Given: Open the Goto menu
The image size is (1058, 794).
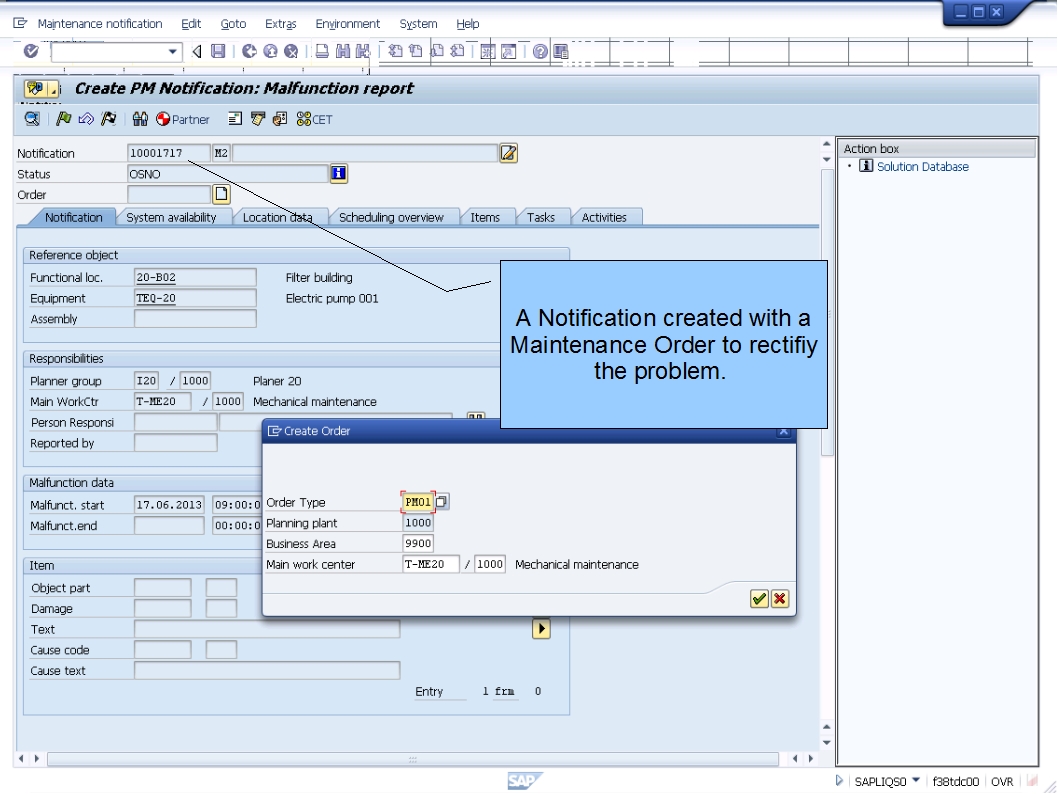Looking at the screenshot, I should tap(233, 24).
